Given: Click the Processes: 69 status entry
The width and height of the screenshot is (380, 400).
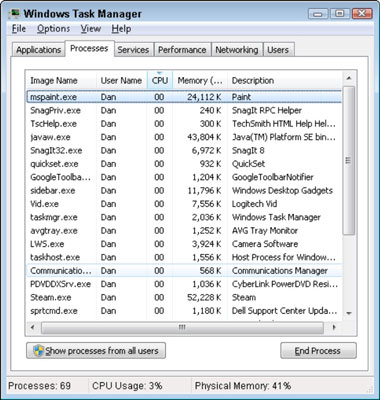Looking at the screenshot, I should [40, 386].
